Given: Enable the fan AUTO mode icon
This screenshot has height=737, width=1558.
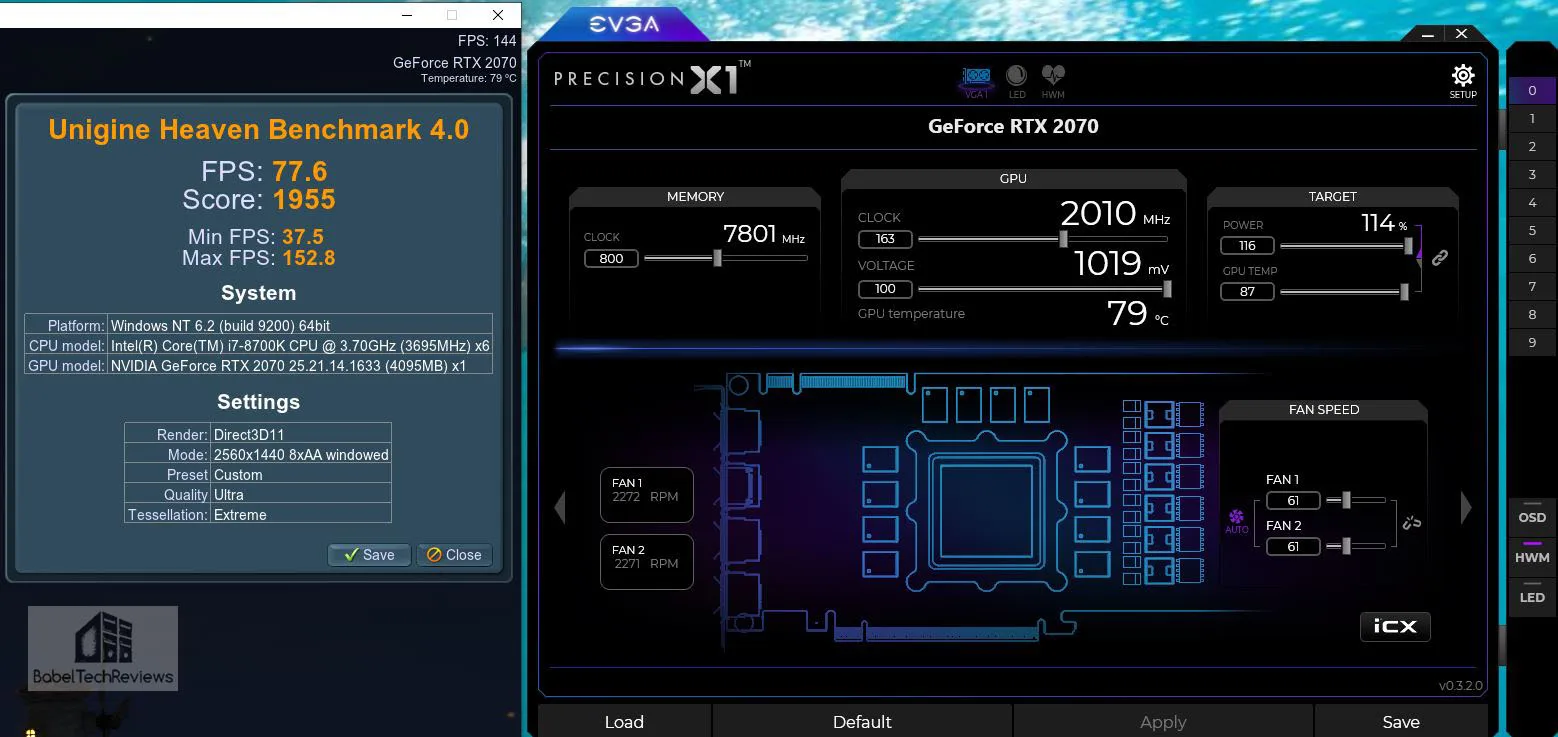Looking at the screenshot, I should (x=1237, y=520).
